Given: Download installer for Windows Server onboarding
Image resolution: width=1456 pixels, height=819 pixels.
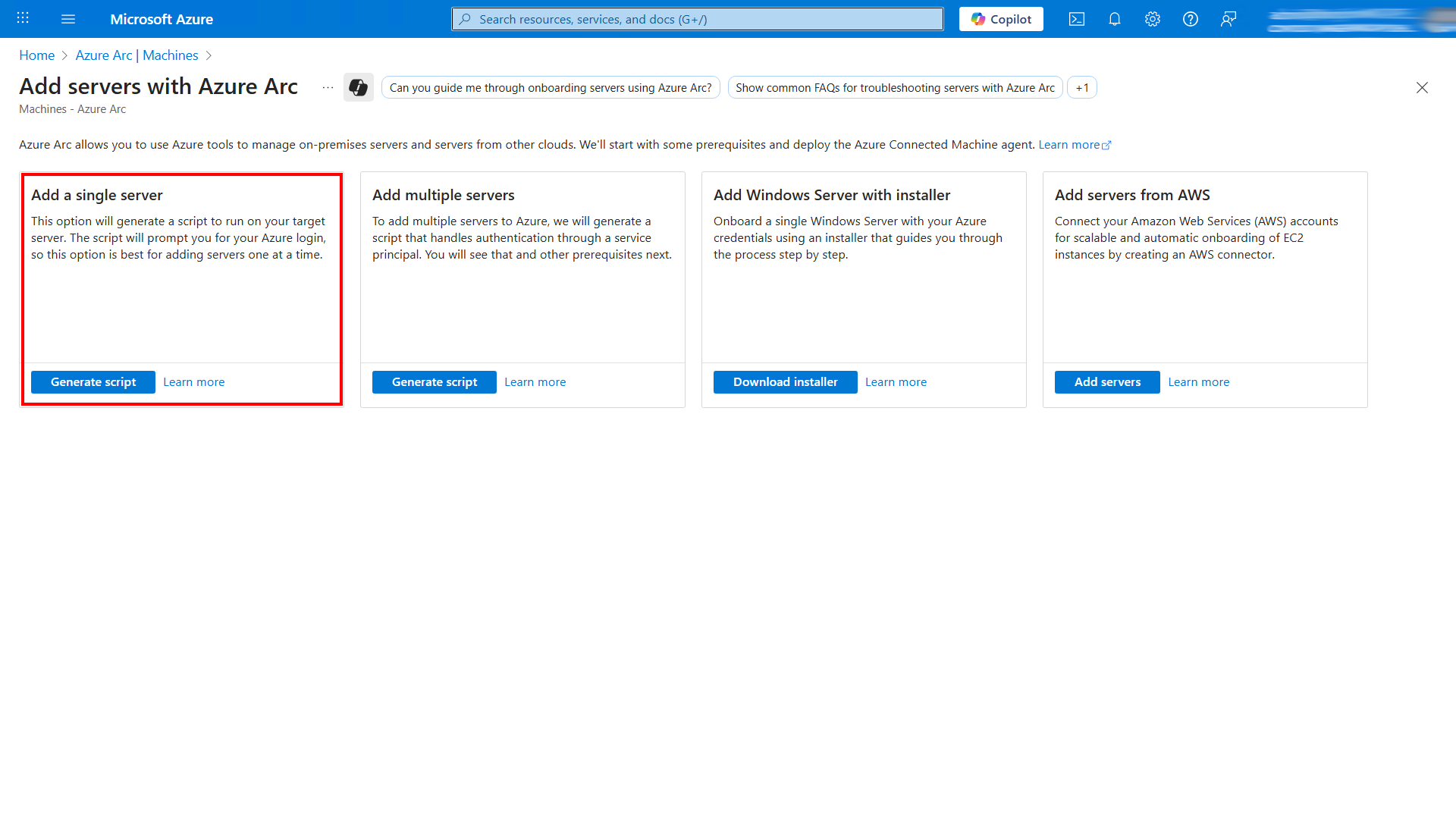Looking at the screenshot, I should pyautogui.click(x=785, y=381).
